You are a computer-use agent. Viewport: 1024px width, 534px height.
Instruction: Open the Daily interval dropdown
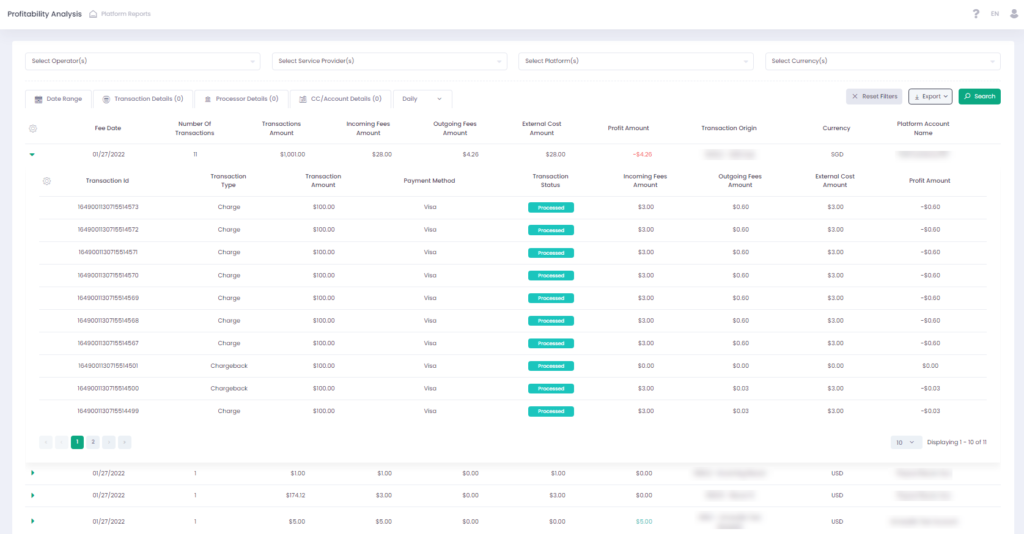click(x=423, y=99)
